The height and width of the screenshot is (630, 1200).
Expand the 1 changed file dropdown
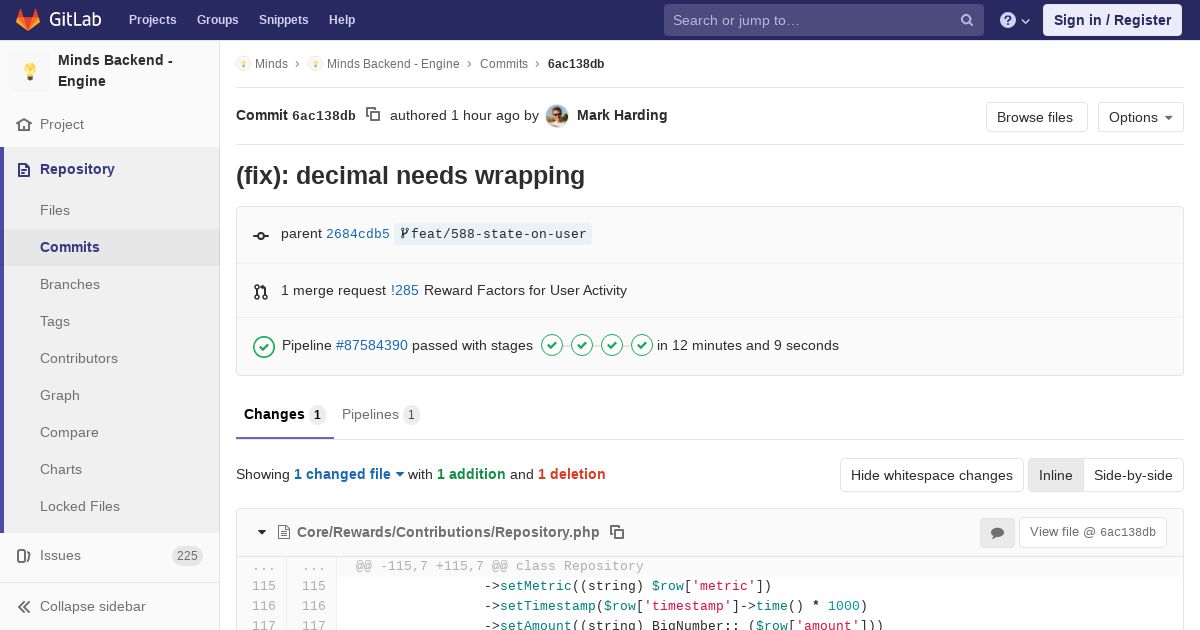tap(349, 474)
